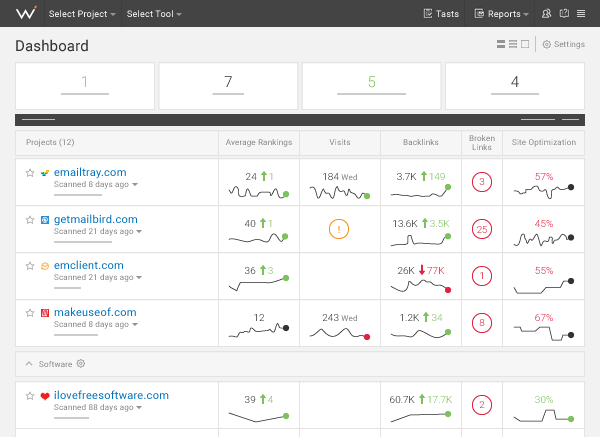Click the 30% site optimization for ilovefreesoftware.com
Image resolution: width=600 pixels, height=437 pixels.
544,400
